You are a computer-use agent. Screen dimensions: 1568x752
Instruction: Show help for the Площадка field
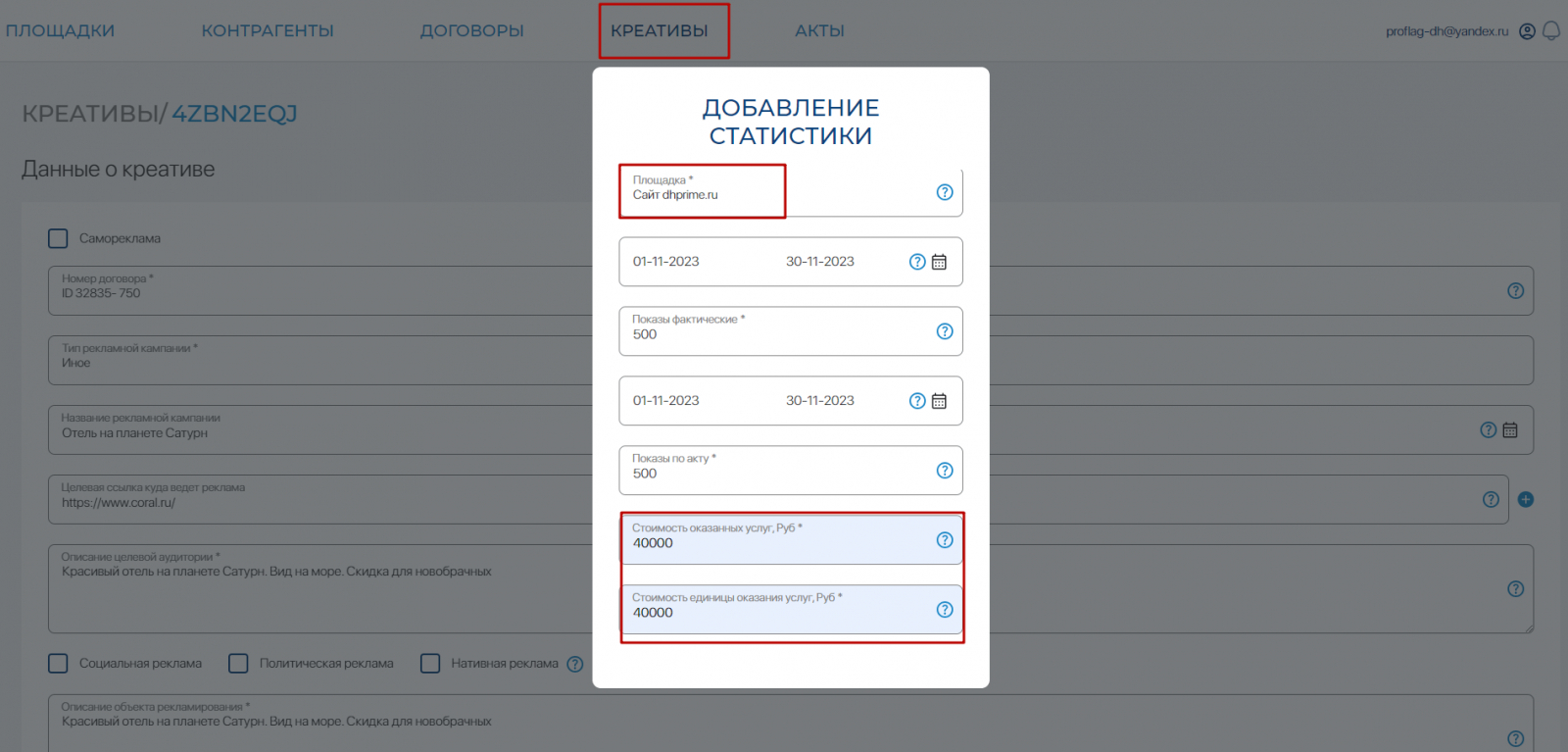point(945,192)
